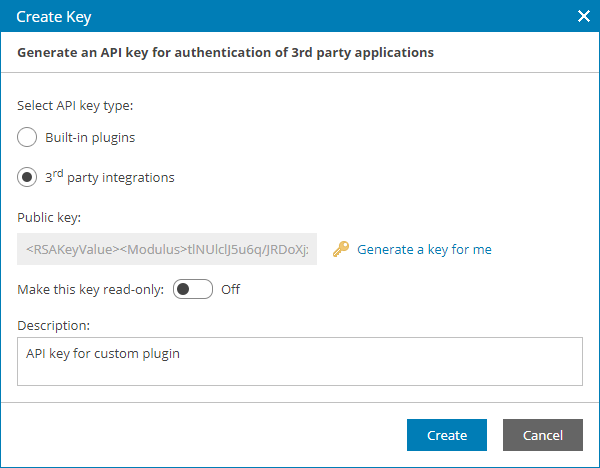The height and width of the screenshot is (468, 600).
Task: Click the "Built-in plugins" option label
Action: pos(90,137)
